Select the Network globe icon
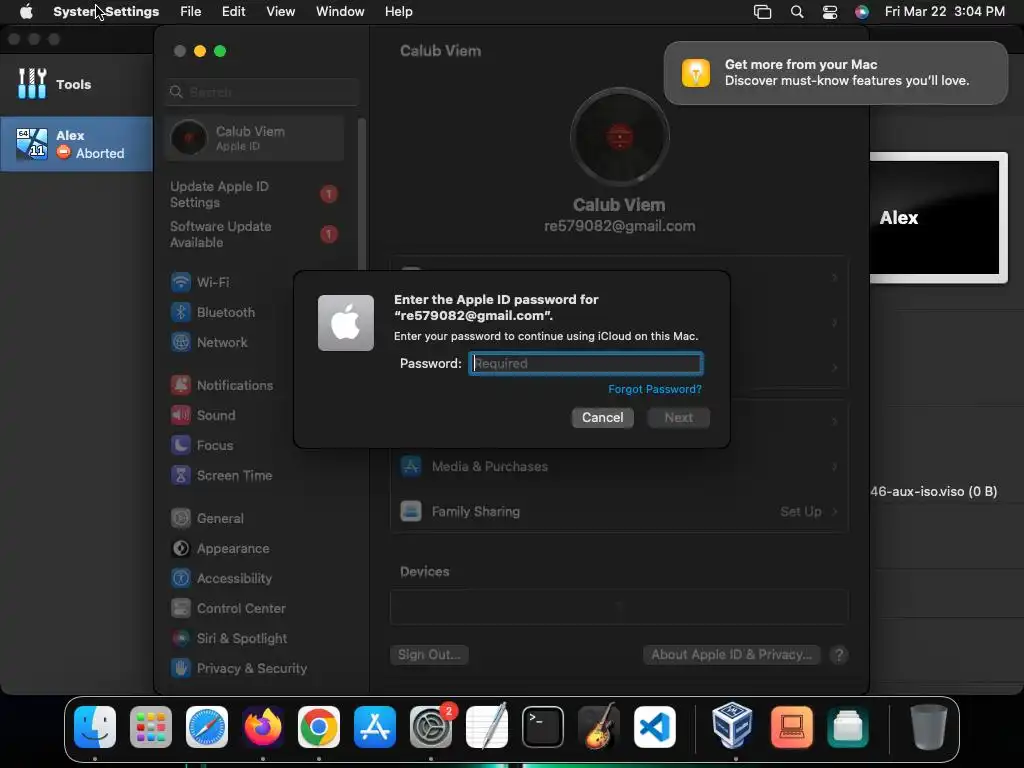 [x=181, y=342]
